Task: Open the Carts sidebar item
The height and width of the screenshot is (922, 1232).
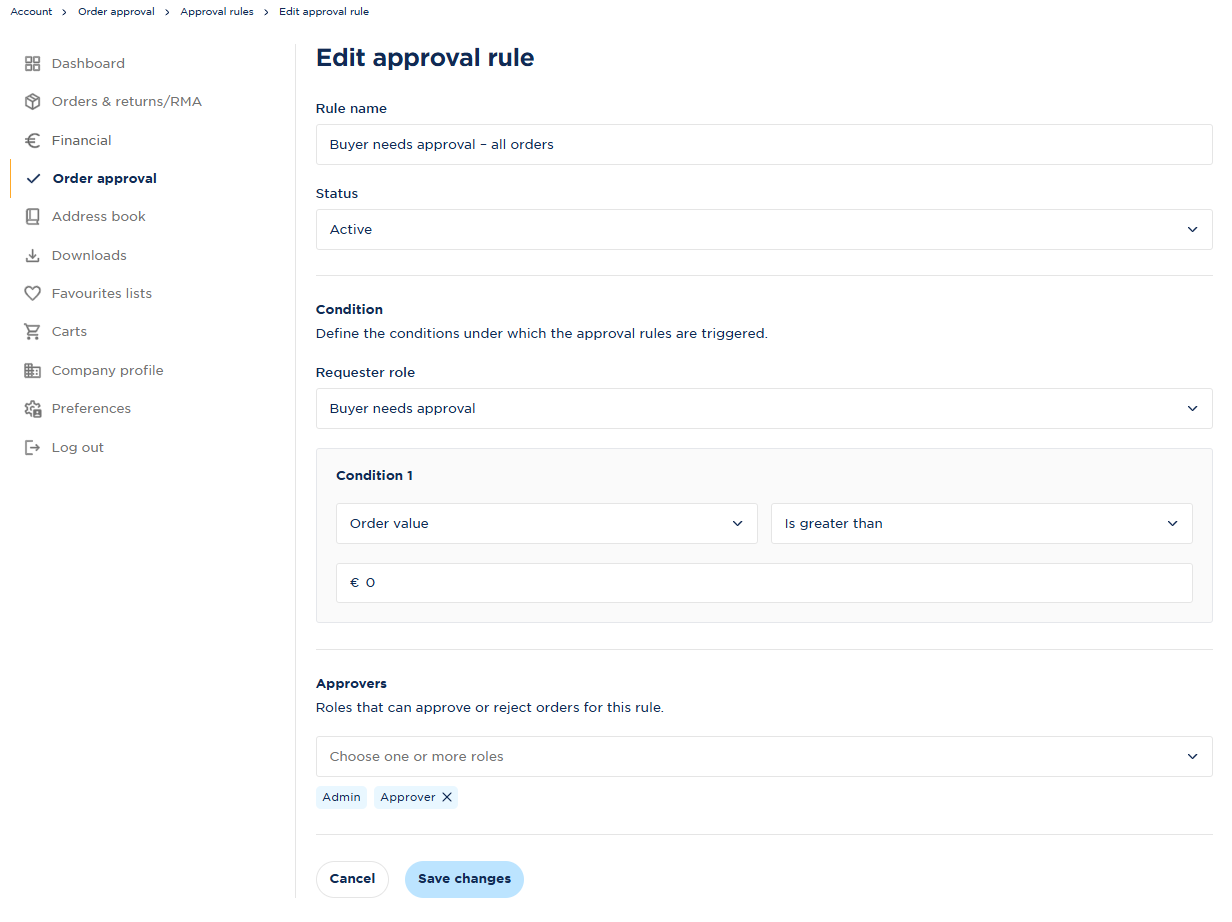Action: [x=69, y=332]
